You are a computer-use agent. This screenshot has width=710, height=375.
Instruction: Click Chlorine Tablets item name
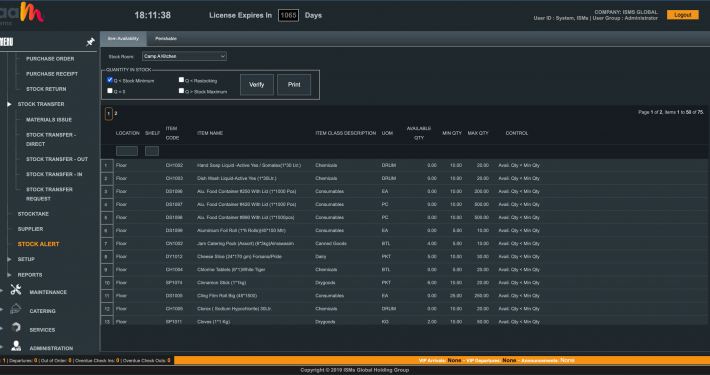pyautogui.click(x=231, y=270)
